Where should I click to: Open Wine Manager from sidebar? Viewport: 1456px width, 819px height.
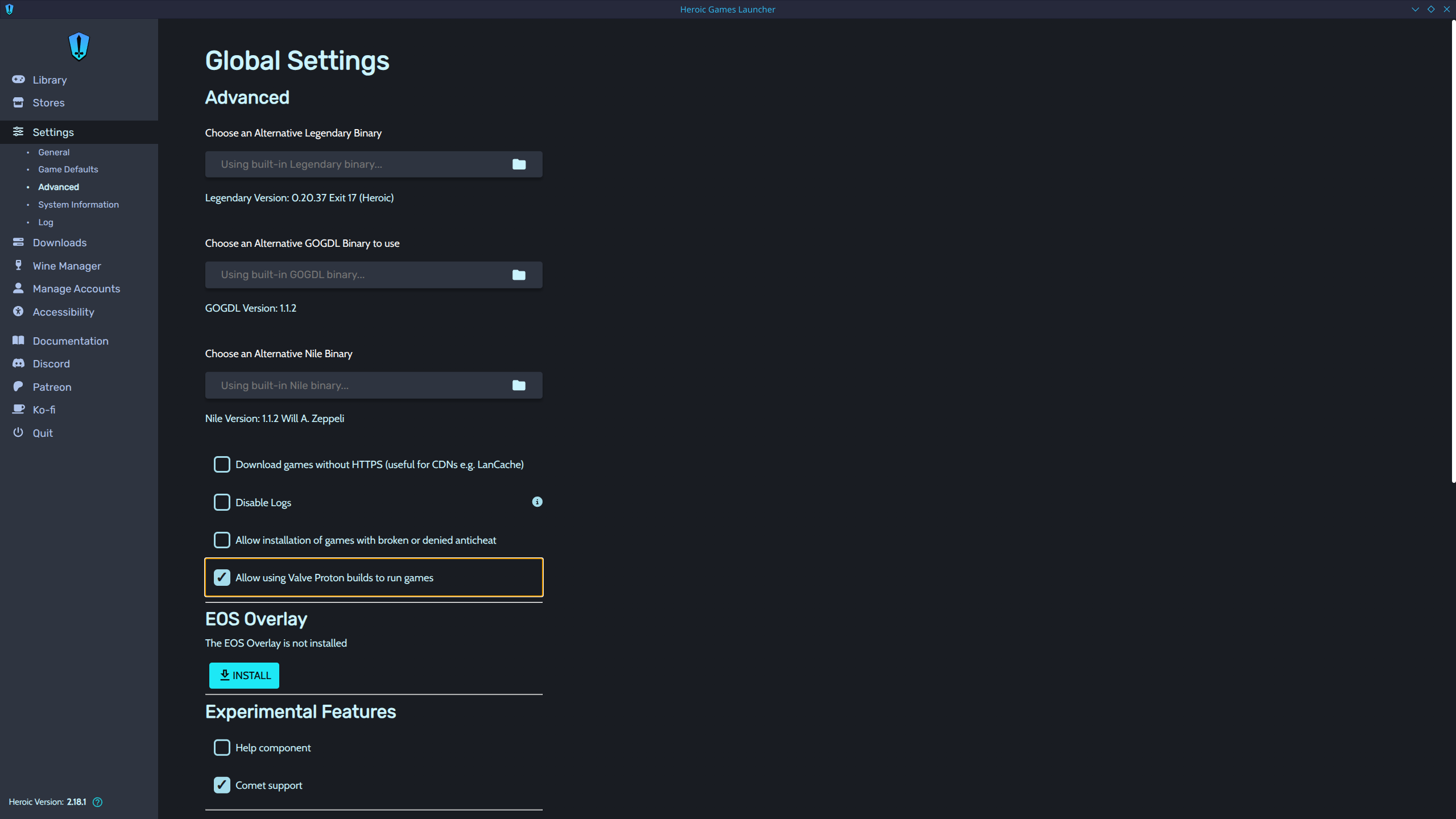pos(67,266)
